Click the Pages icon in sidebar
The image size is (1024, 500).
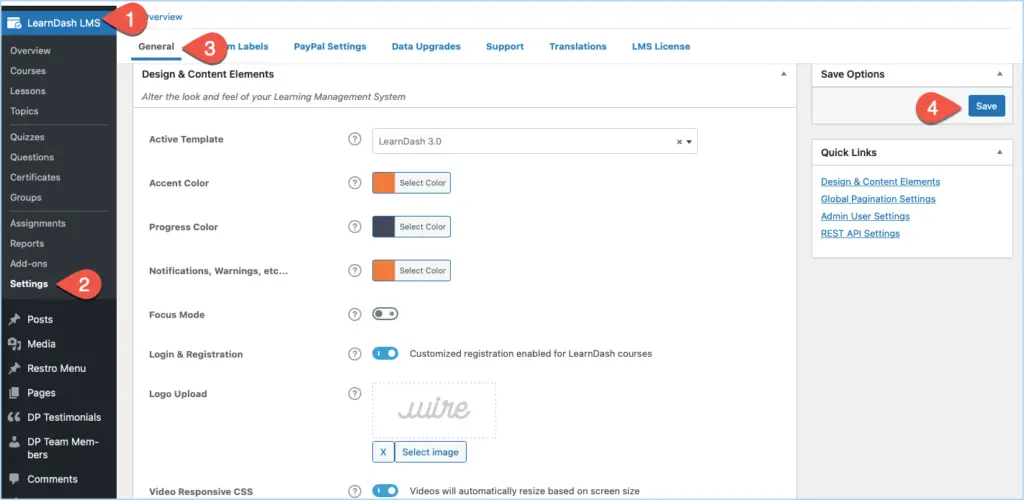[x=14, y=393]
